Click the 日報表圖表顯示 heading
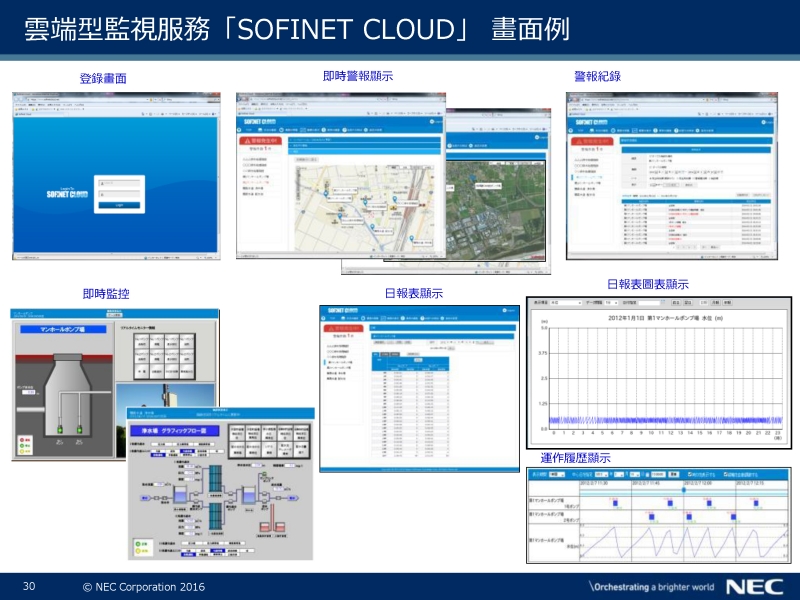Viewport: 800px width, 600px height. pyautogui.click(x=648, y=284)
